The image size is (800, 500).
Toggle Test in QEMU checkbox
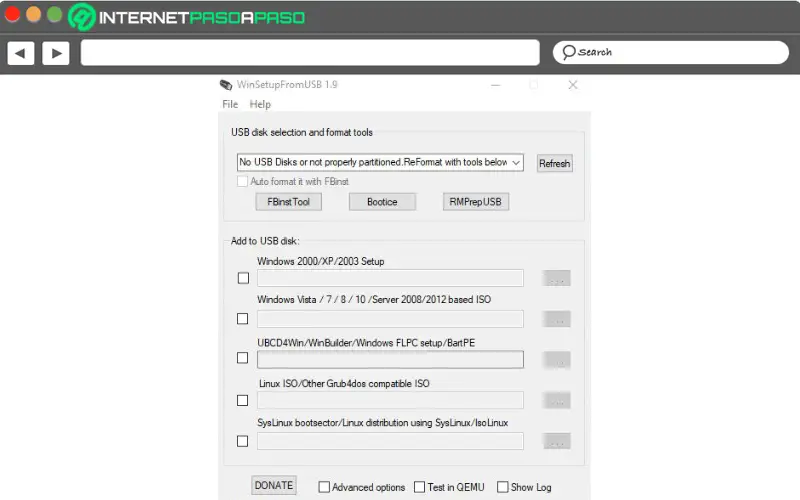[x=419, y=487]
